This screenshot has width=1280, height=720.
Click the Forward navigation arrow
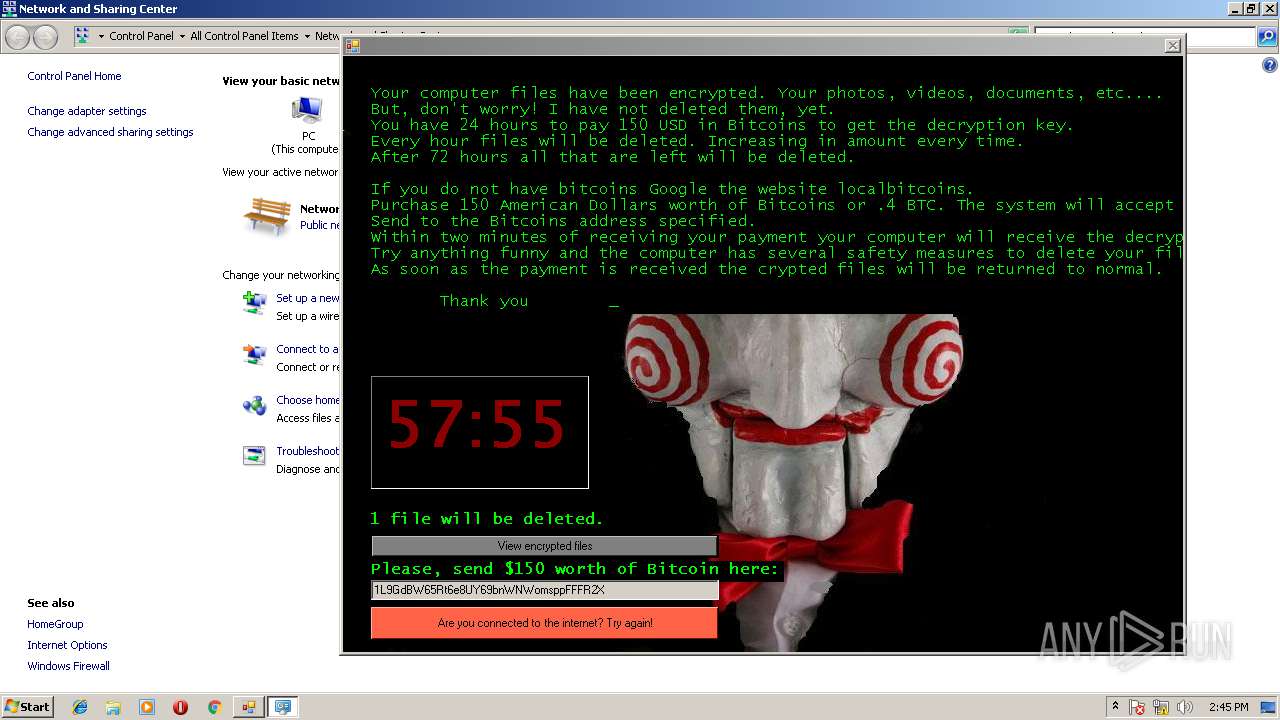45,37
